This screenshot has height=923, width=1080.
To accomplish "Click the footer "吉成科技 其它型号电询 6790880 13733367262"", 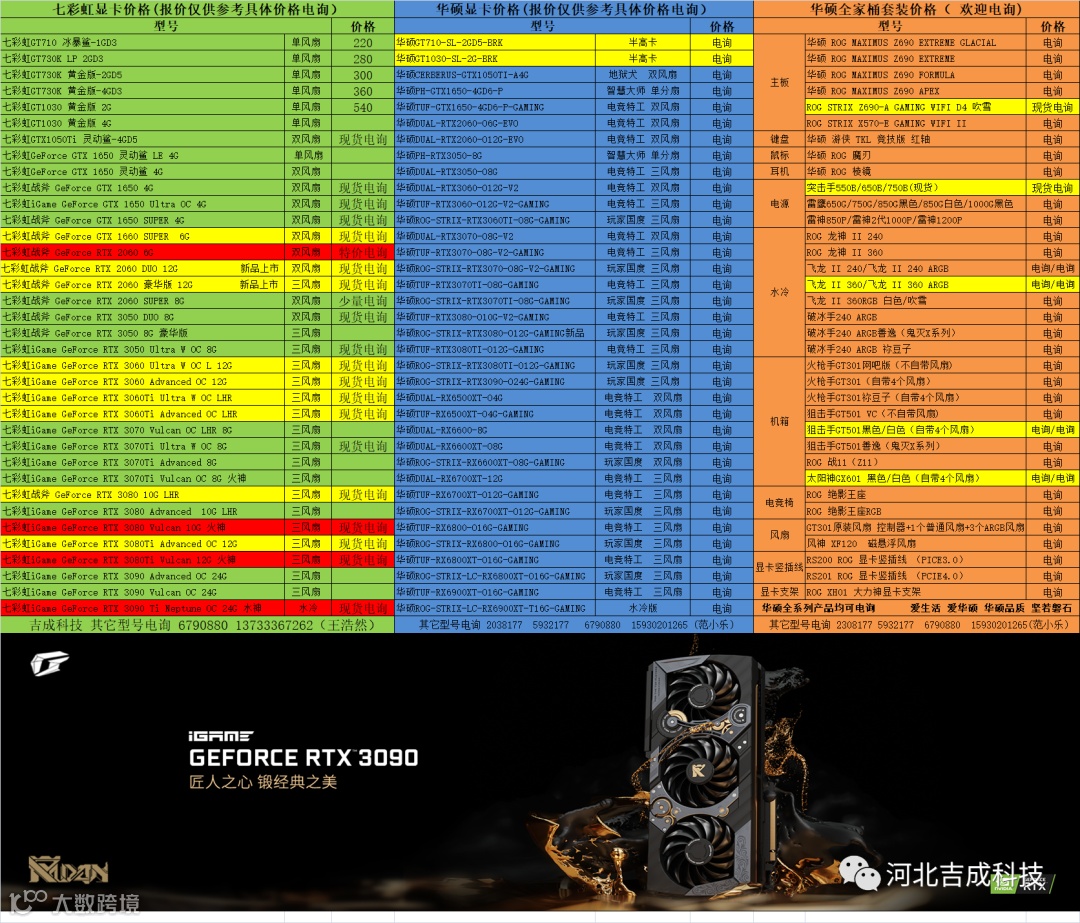I will (x=197, y=625).
